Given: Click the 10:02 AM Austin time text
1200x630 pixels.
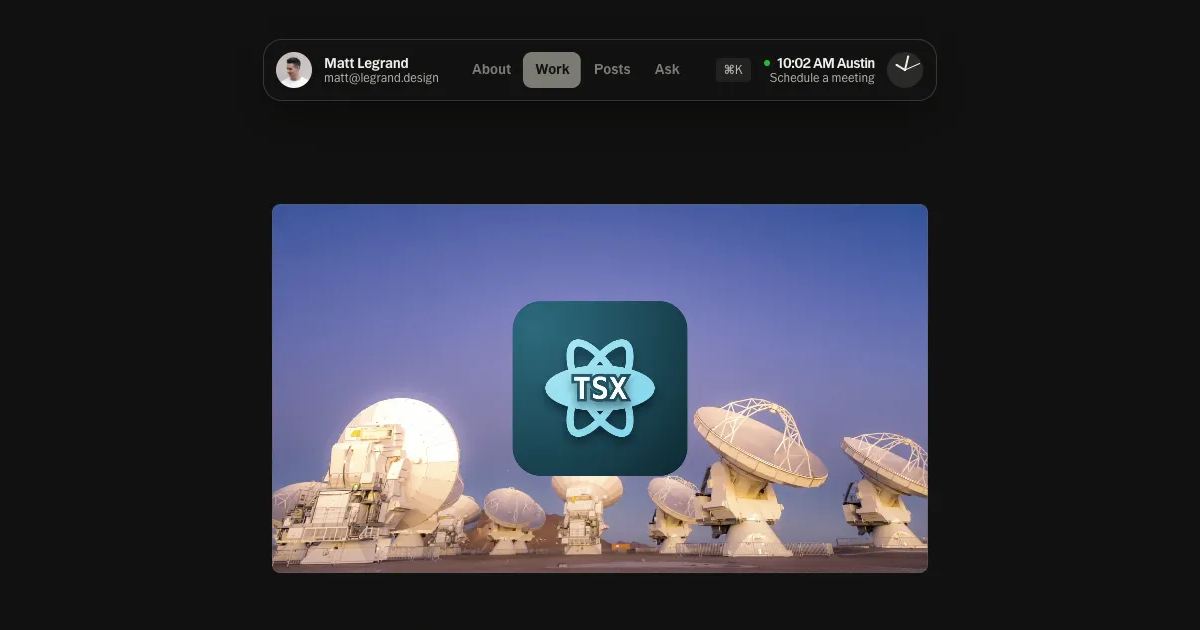Looking at the screenshot, I should tap(826, 63).
